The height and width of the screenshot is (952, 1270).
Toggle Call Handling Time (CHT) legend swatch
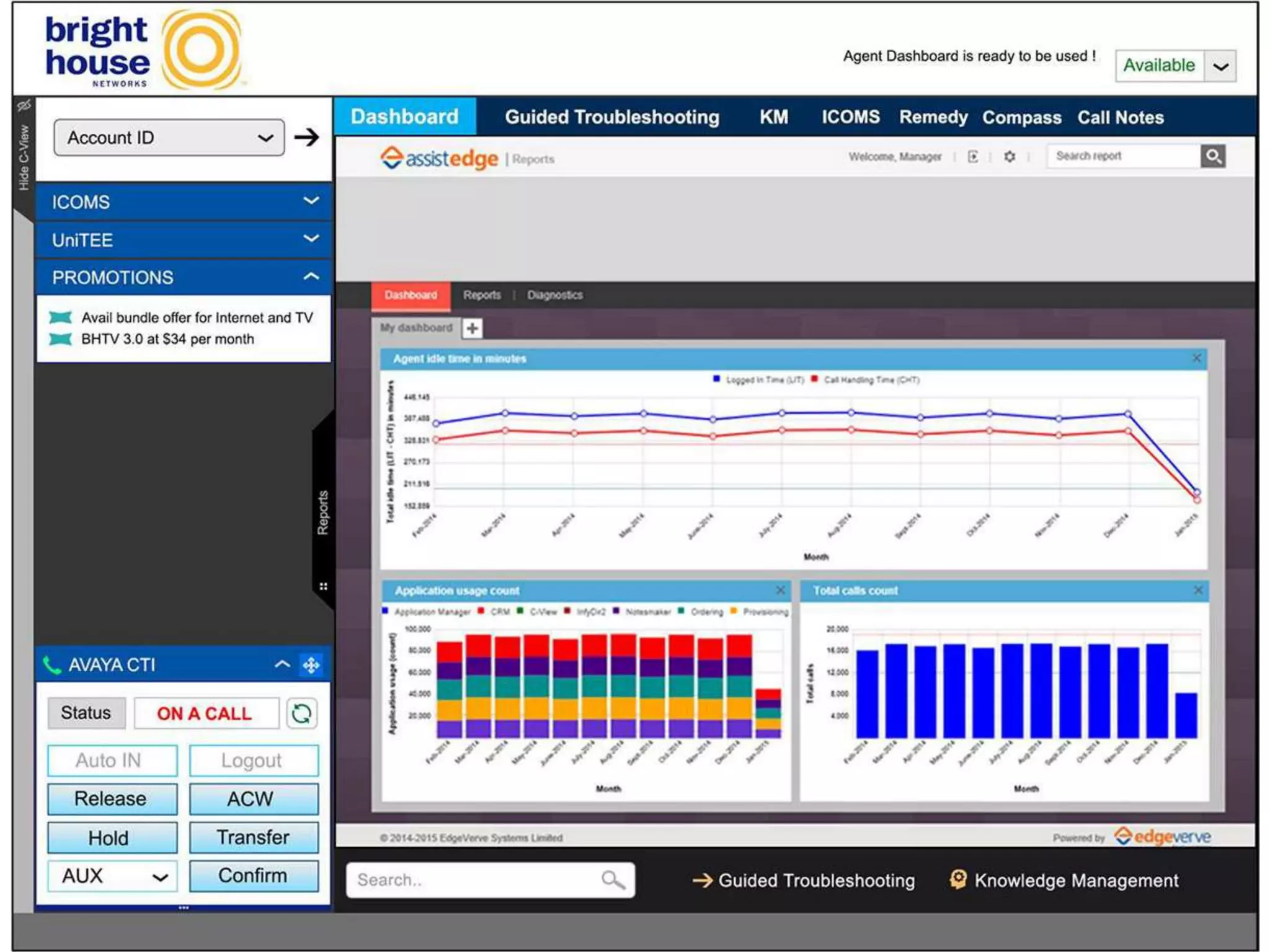814,379
